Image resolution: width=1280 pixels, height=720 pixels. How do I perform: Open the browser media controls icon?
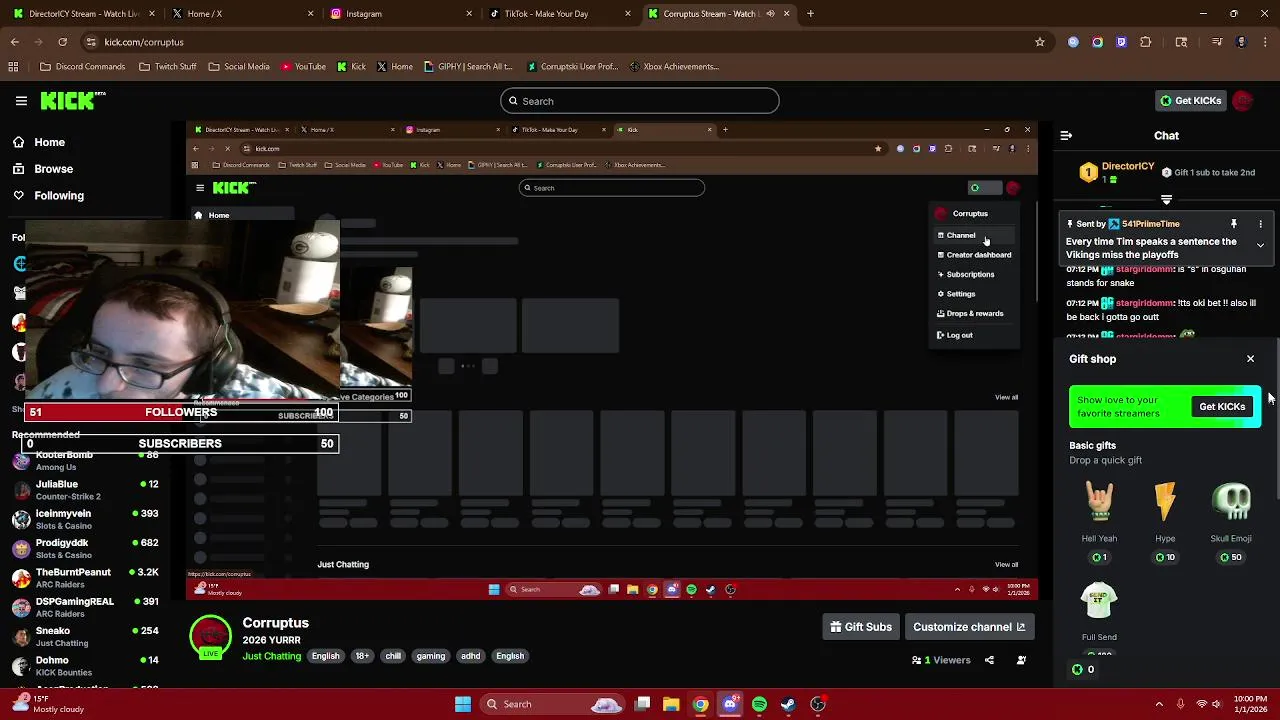(1217, 42)
